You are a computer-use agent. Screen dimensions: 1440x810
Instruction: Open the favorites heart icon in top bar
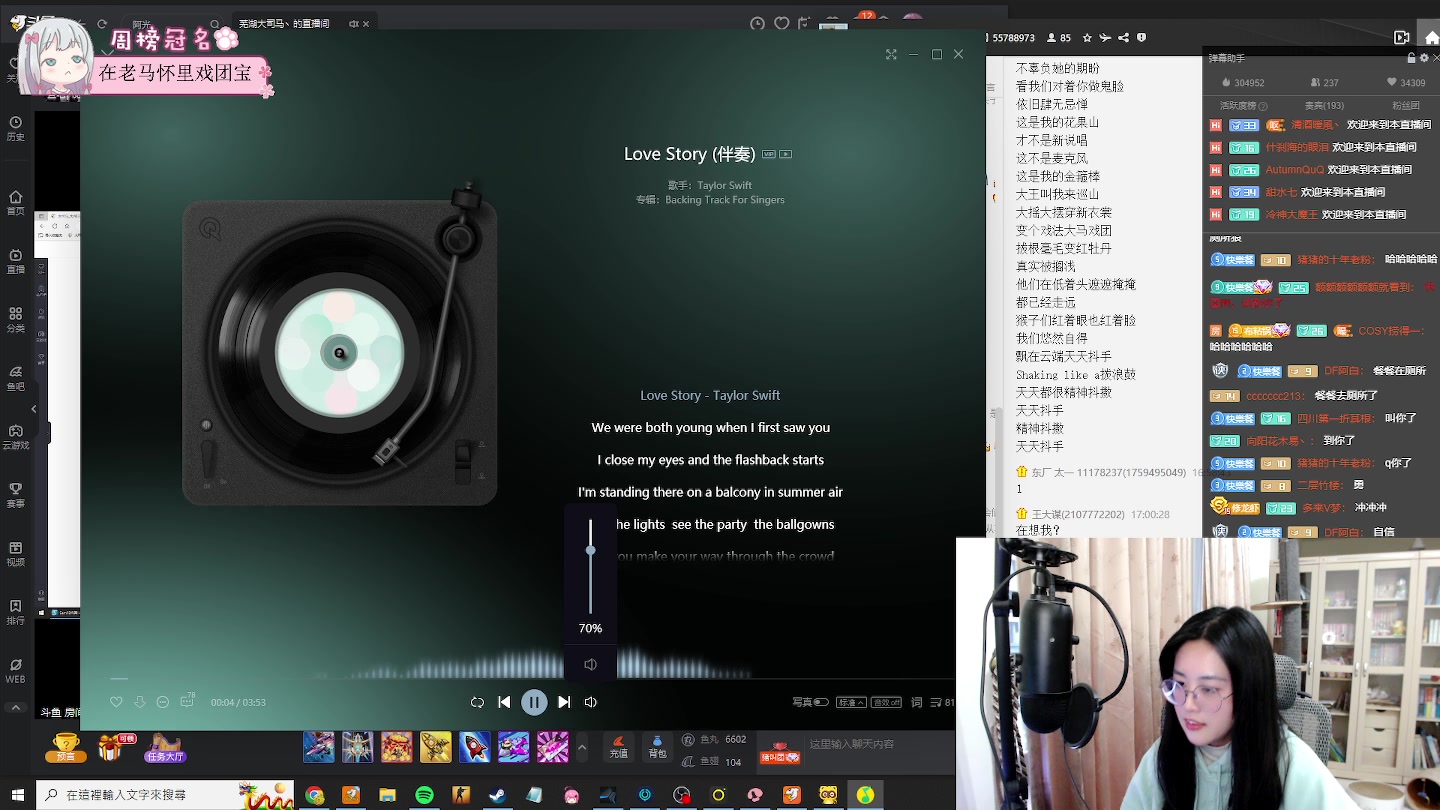[781, 23]
